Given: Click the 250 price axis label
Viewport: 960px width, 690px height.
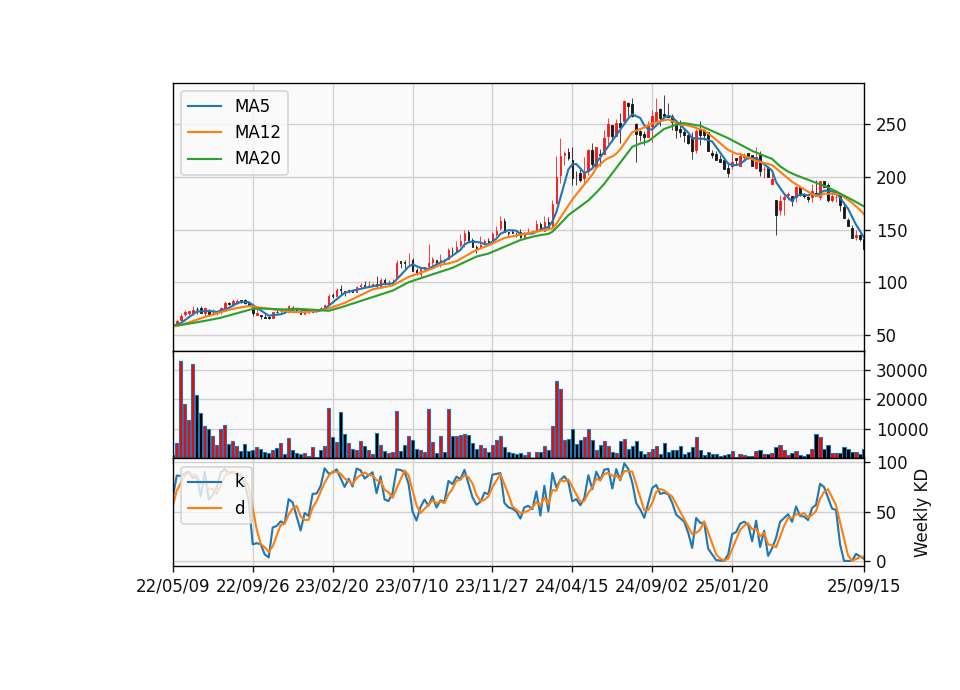Looking at the screenshot, I should coord(891,126).
